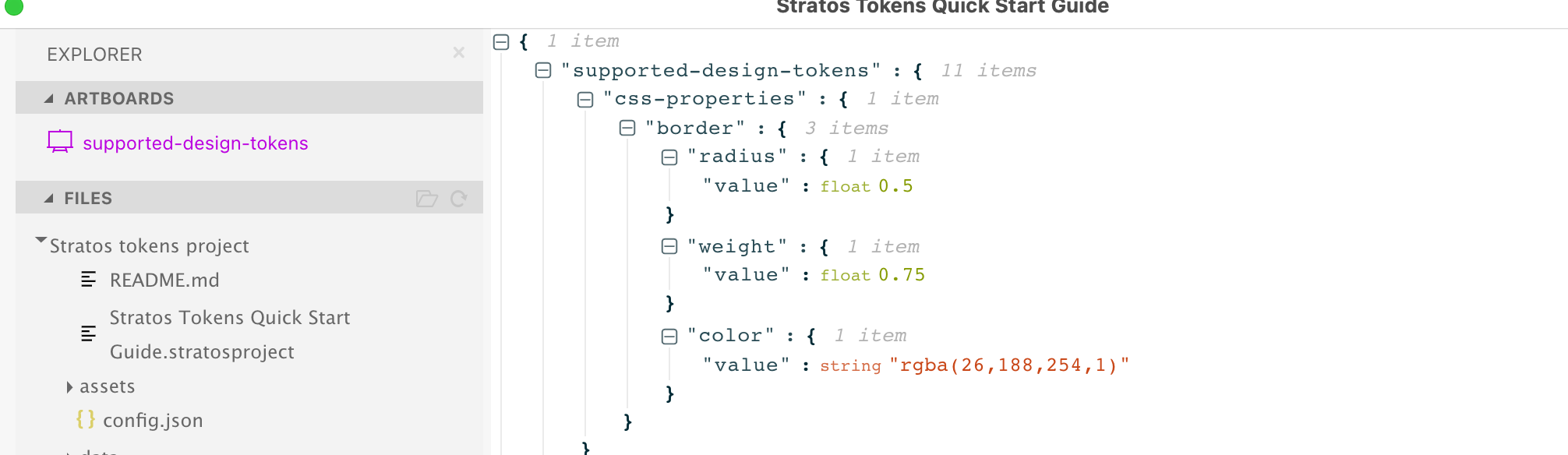Collapse the ARTBOARDS section

[49, 99]
